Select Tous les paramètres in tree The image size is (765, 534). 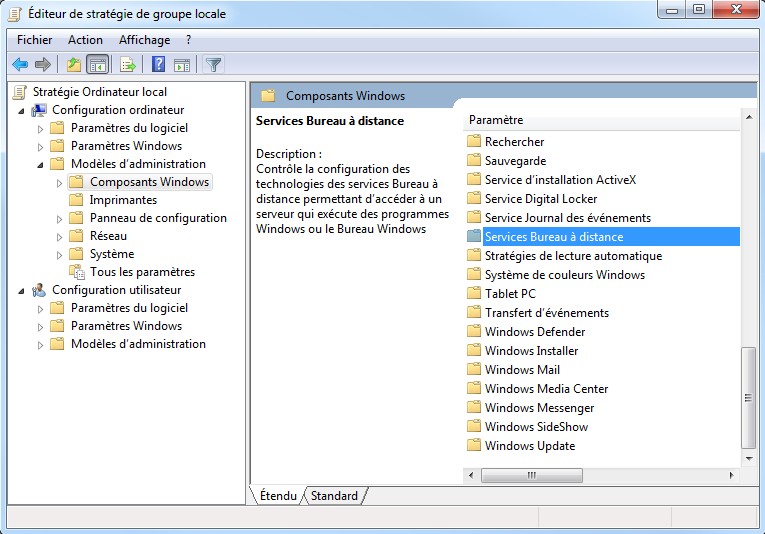point(142,272)
